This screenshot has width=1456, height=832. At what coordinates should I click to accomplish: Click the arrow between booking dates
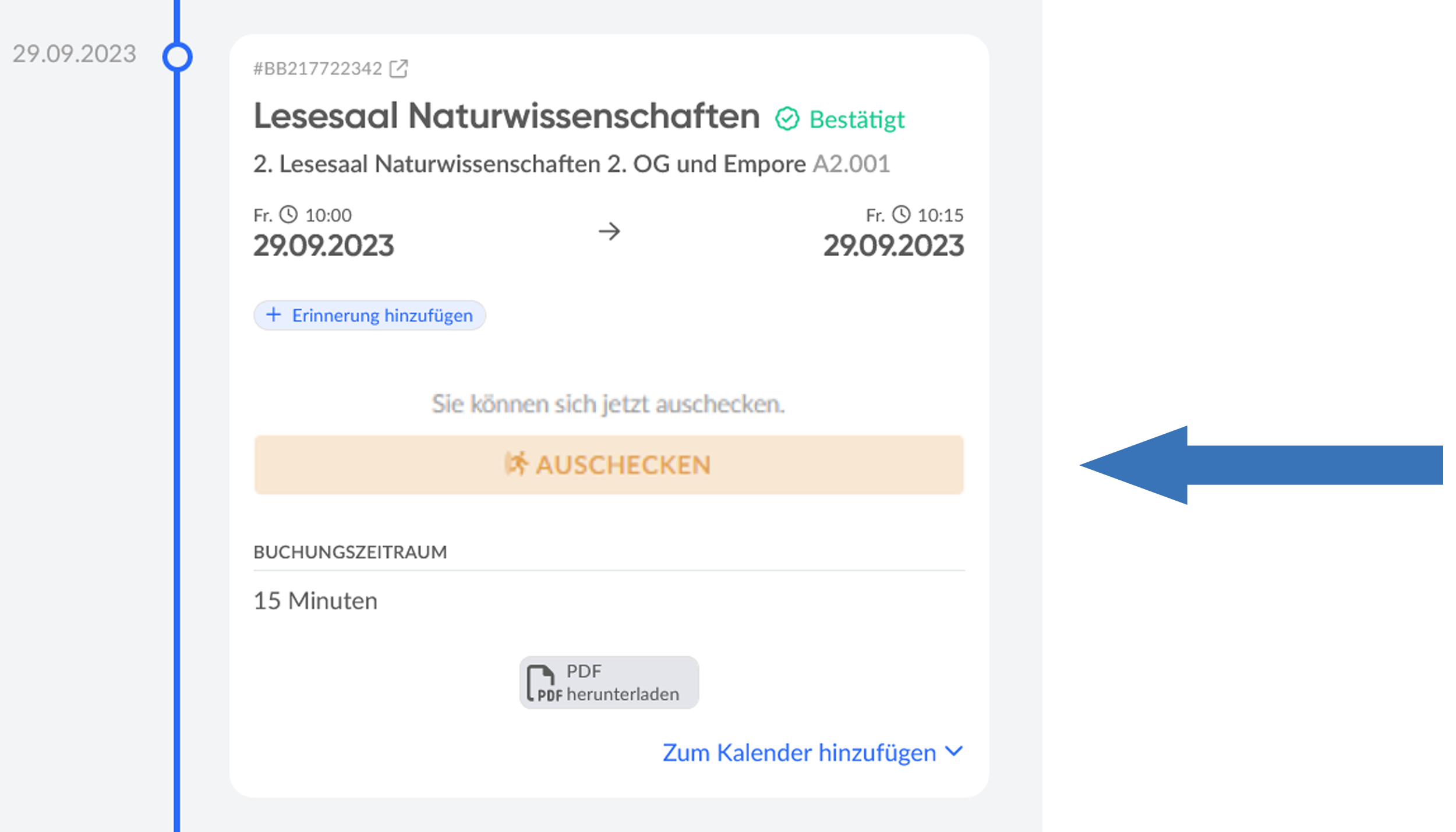pos(609,232)
